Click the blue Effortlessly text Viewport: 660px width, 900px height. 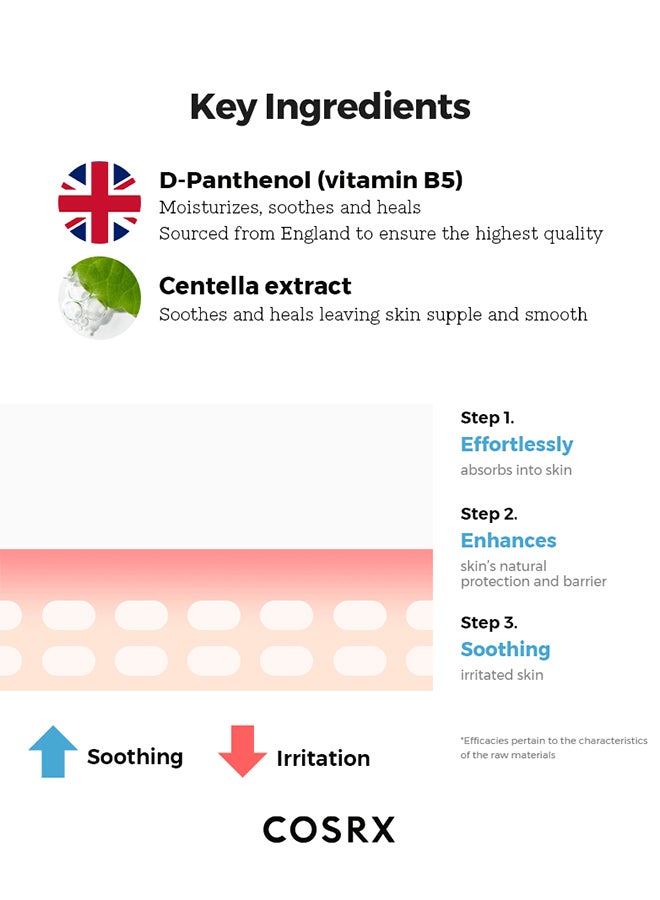pos(517,444)
